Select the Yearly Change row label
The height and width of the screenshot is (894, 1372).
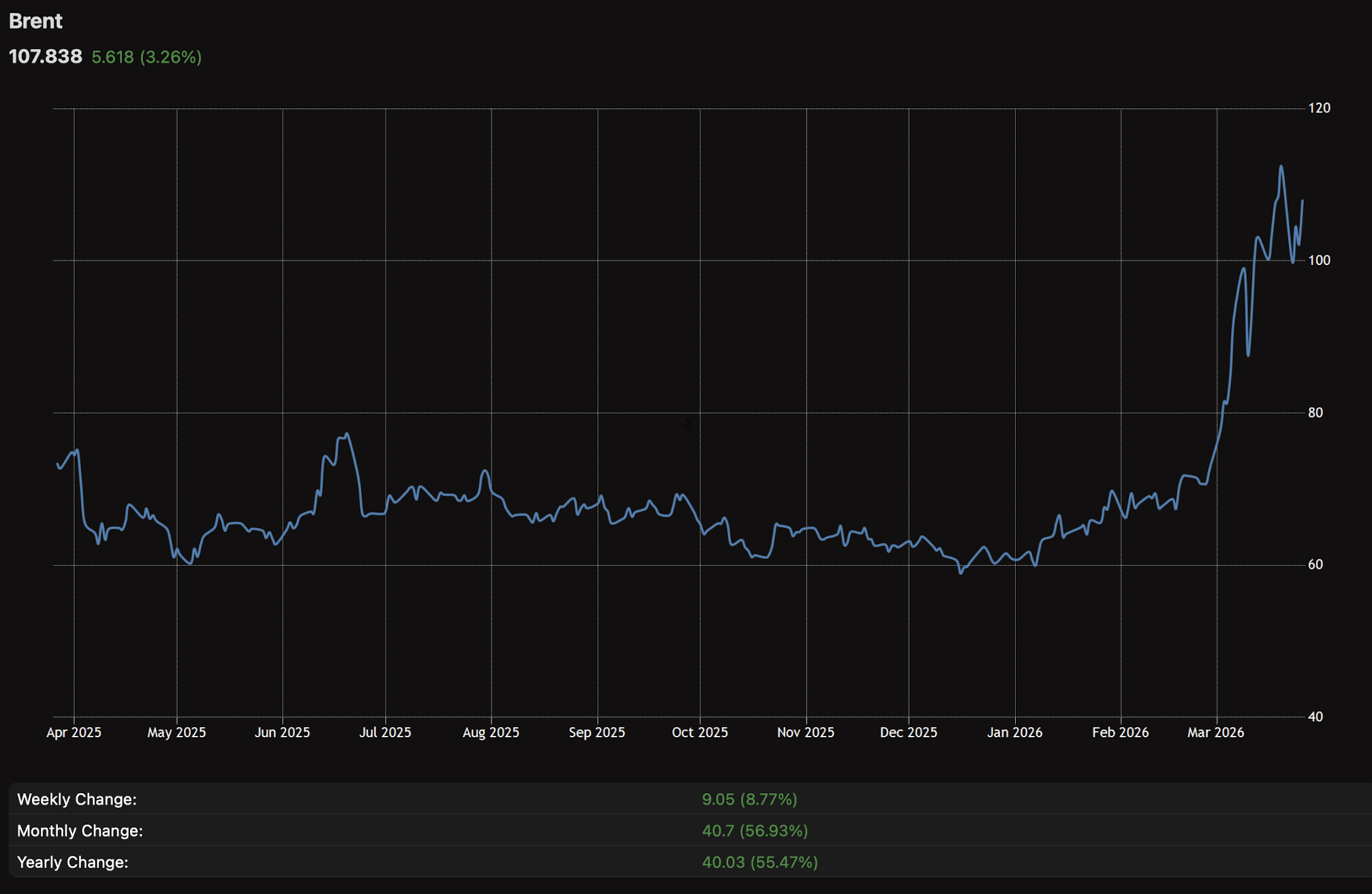pyautogui.click(x=72, y=862)
